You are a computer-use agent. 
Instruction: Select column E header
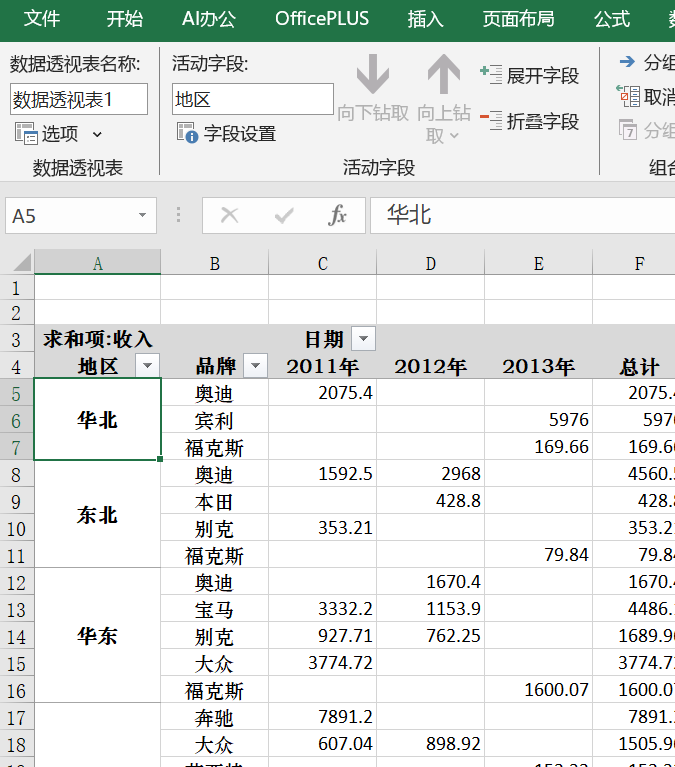[539, 263]
